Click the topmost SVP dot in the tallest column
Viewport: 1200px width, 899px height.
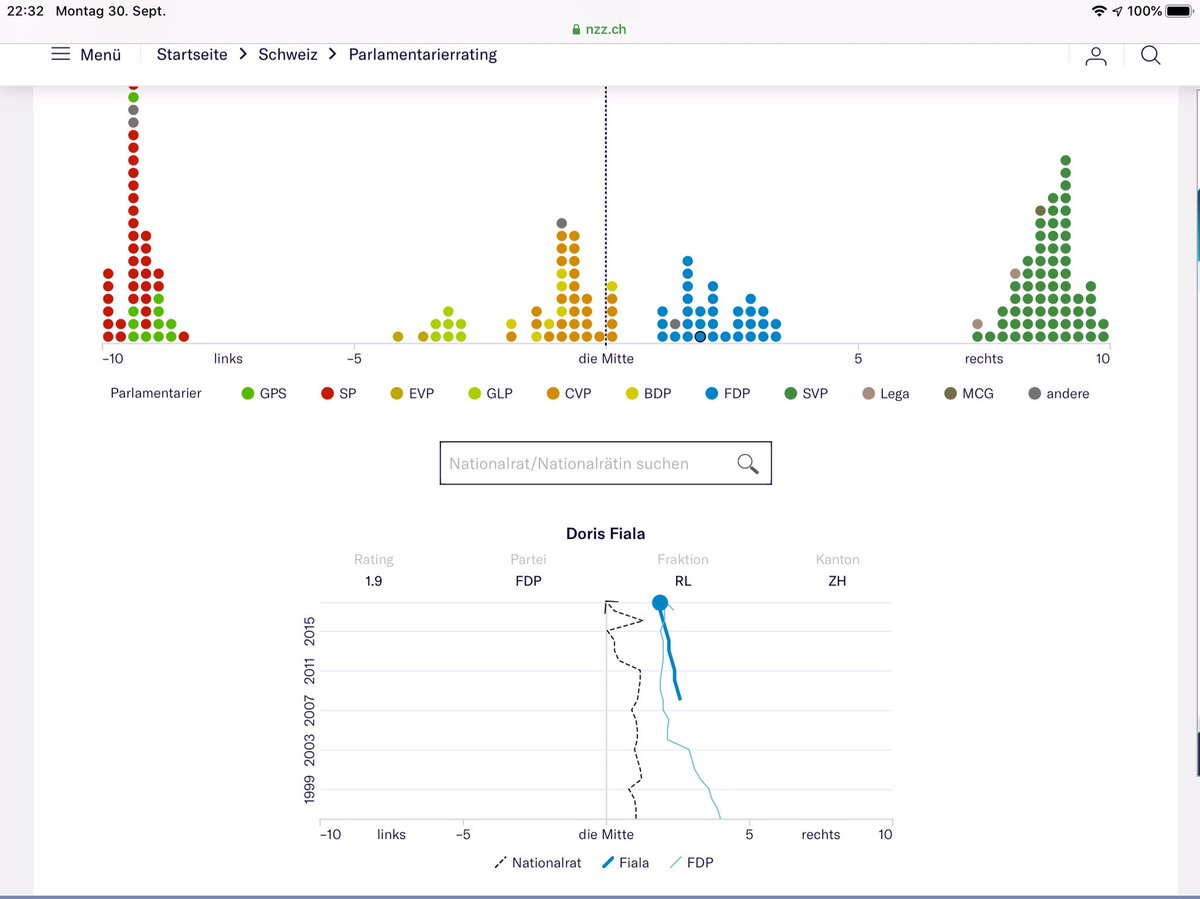coord(1066,160)
